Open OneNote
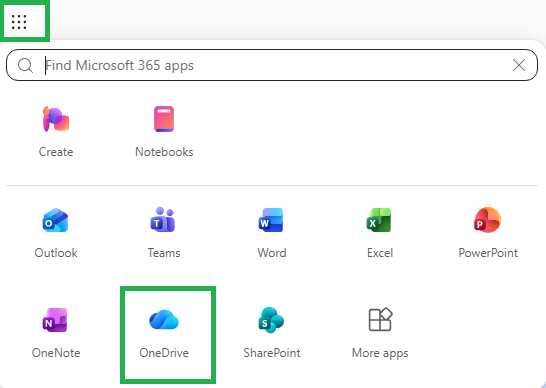546x388 pixels. click(x=56, y=333)
